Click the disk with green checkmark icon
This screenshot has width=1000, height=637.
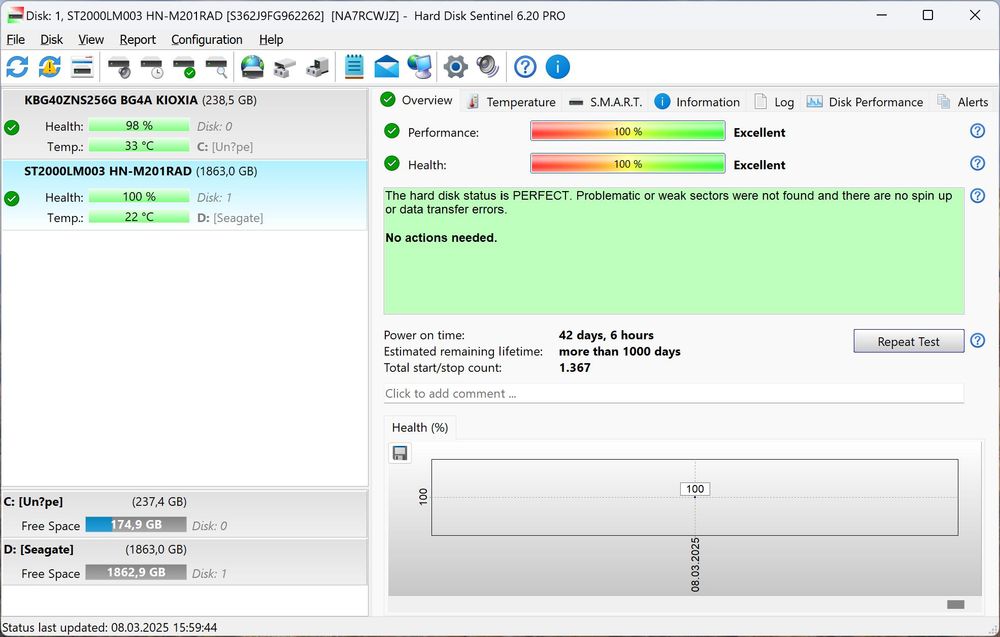[x=184, y=67]
